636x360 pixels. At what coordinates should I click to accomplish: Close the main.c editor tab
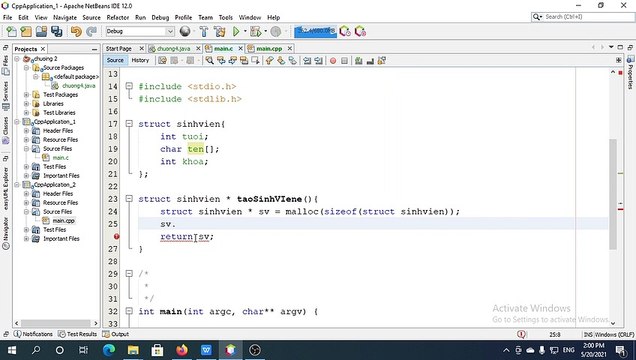coord(241,49)
